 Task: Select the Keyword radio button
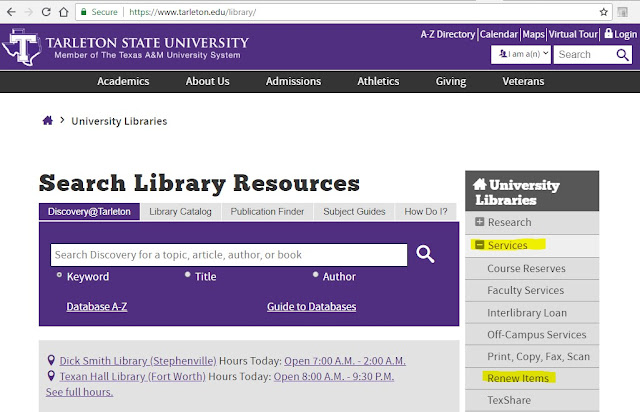tap(59, 275)
